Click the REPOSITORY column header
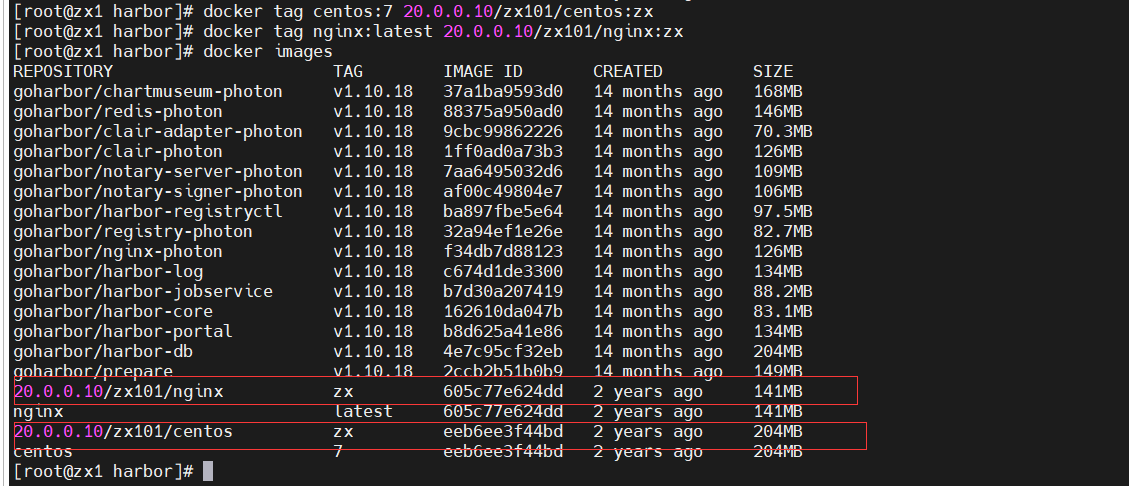This screenshot has height=486, width=1129. pos(63,72)
